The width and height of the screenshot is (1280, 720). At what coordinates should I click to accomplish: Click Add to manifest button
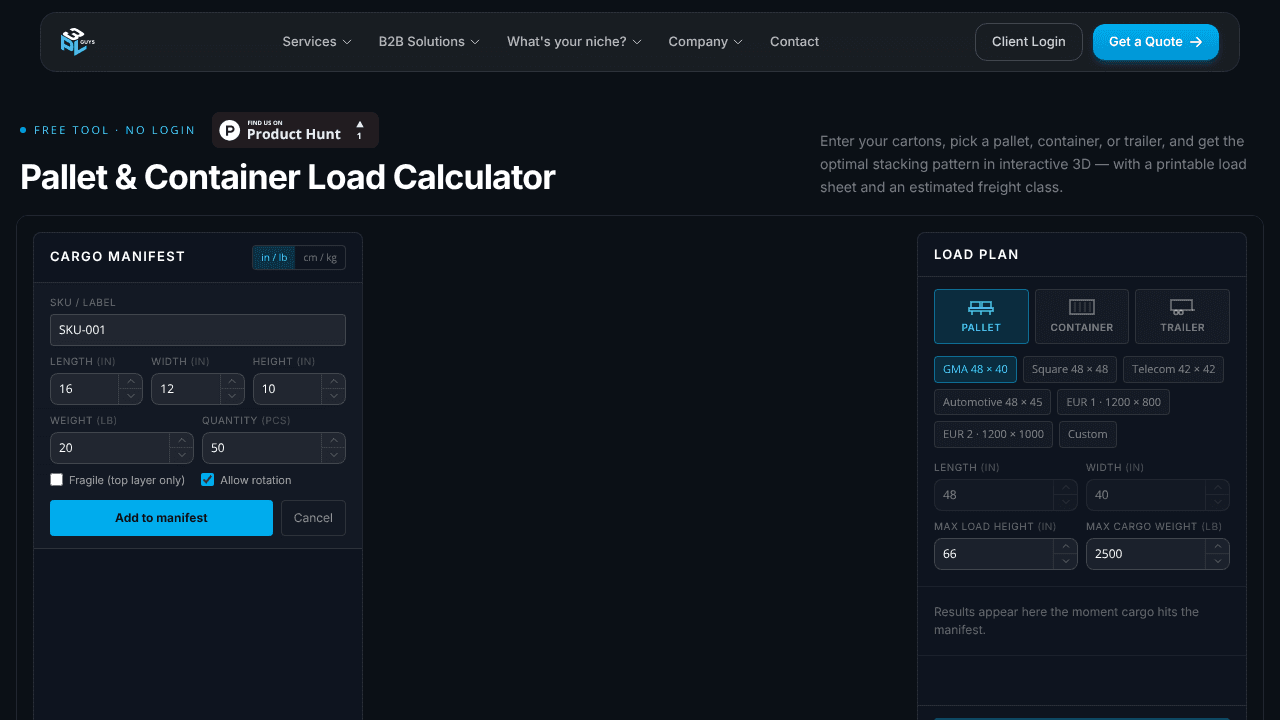[161, 518]
